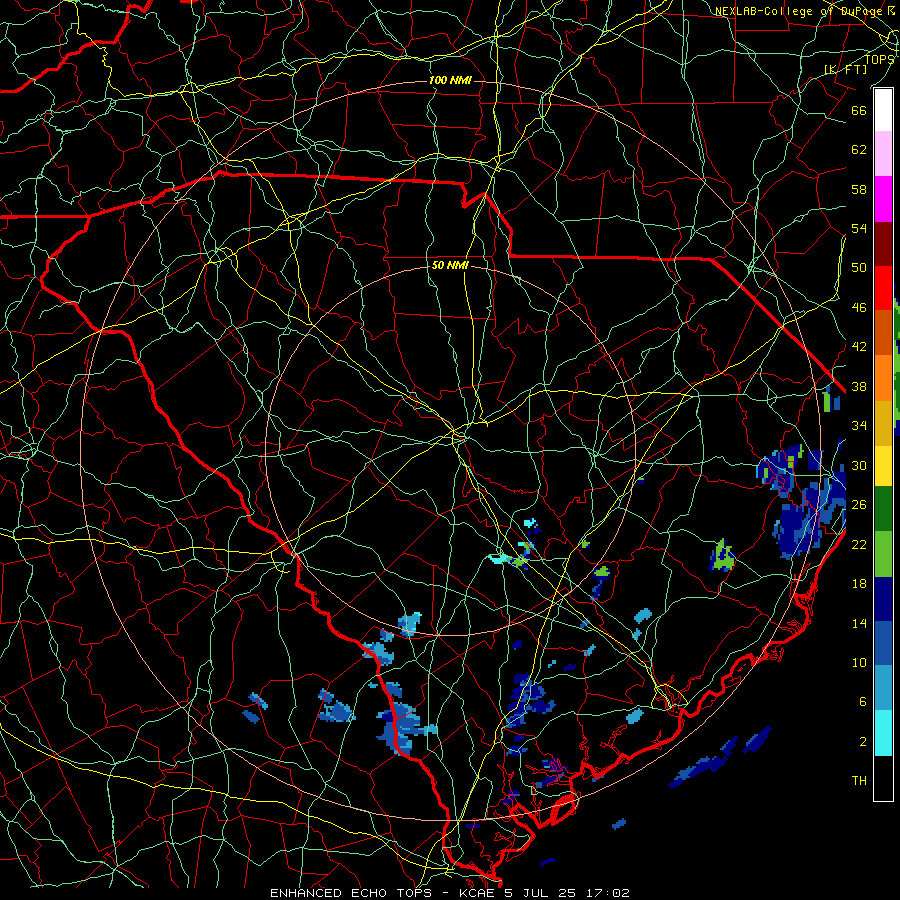Select the light green legend swatch
900x900 pixels.
[x=883, y=554]
